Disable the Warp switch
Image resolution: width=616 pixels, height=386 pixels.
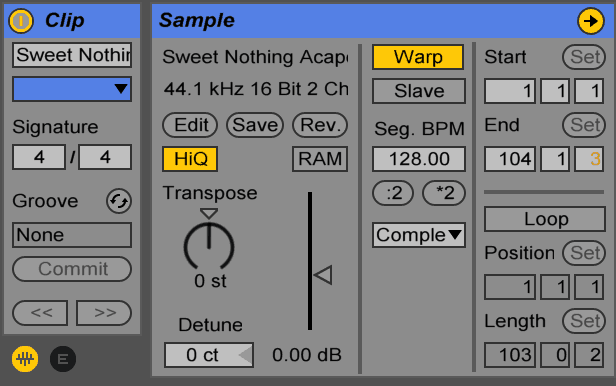pos(418,57)
